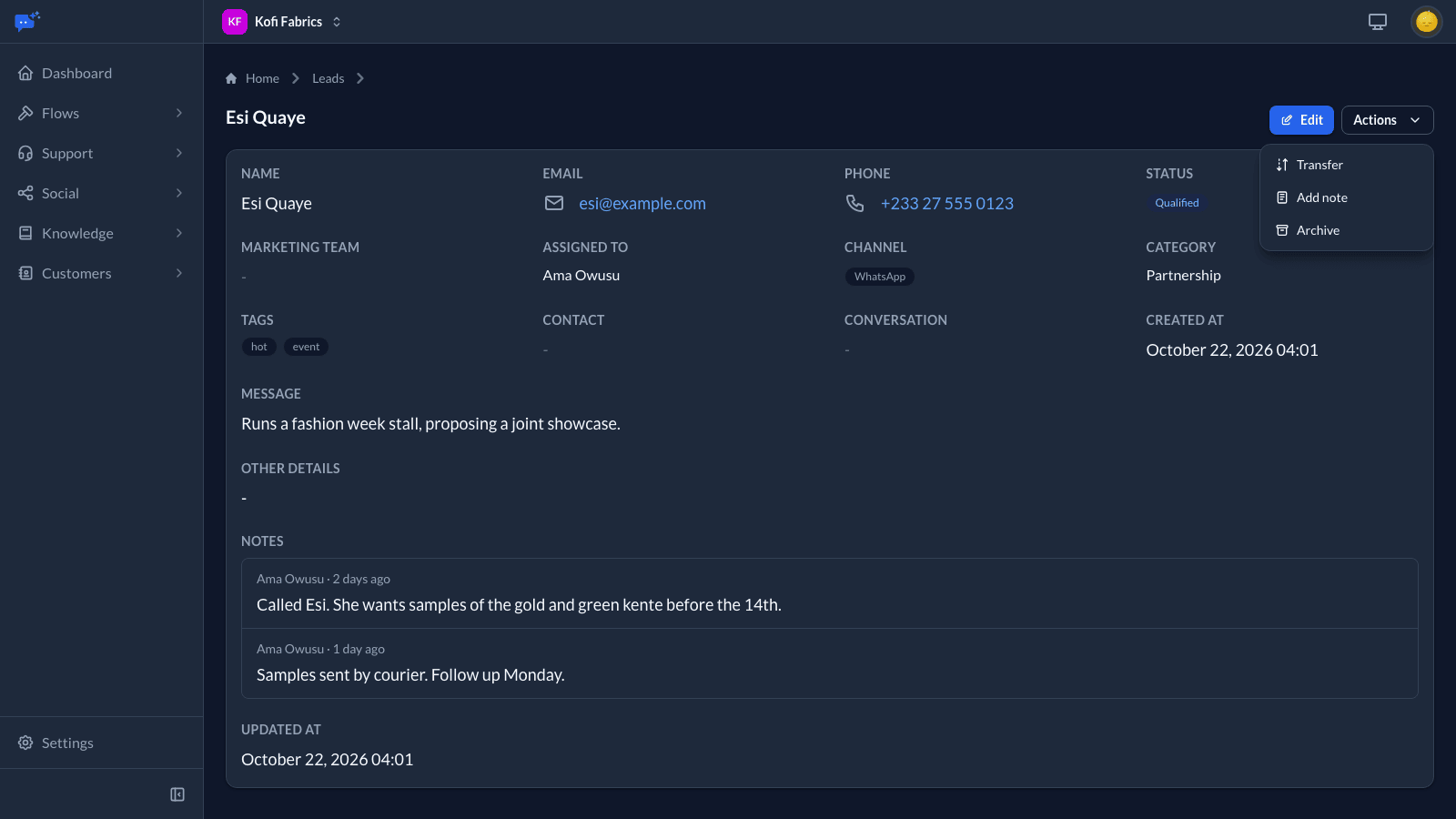Expand the Social submenu chevron
The image size is (1456, 819).
click(179, 193)
